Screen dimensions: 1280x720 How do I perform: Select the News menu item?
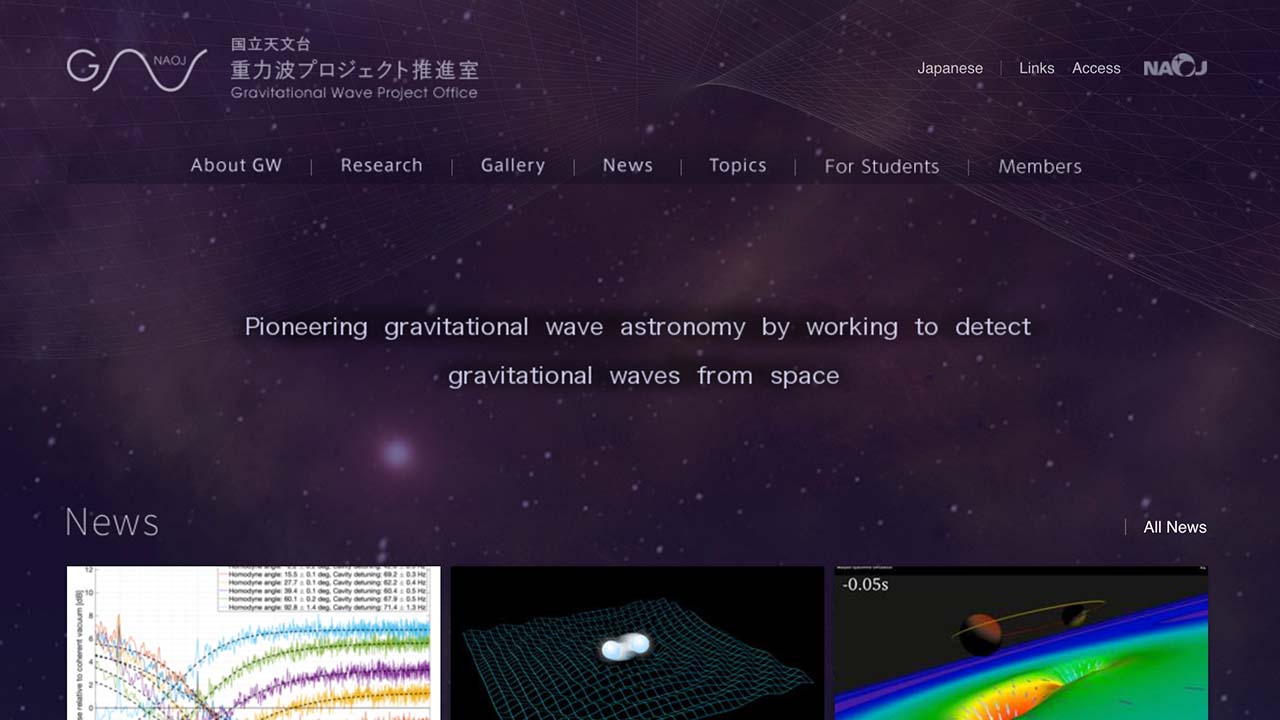pos(627,165)
